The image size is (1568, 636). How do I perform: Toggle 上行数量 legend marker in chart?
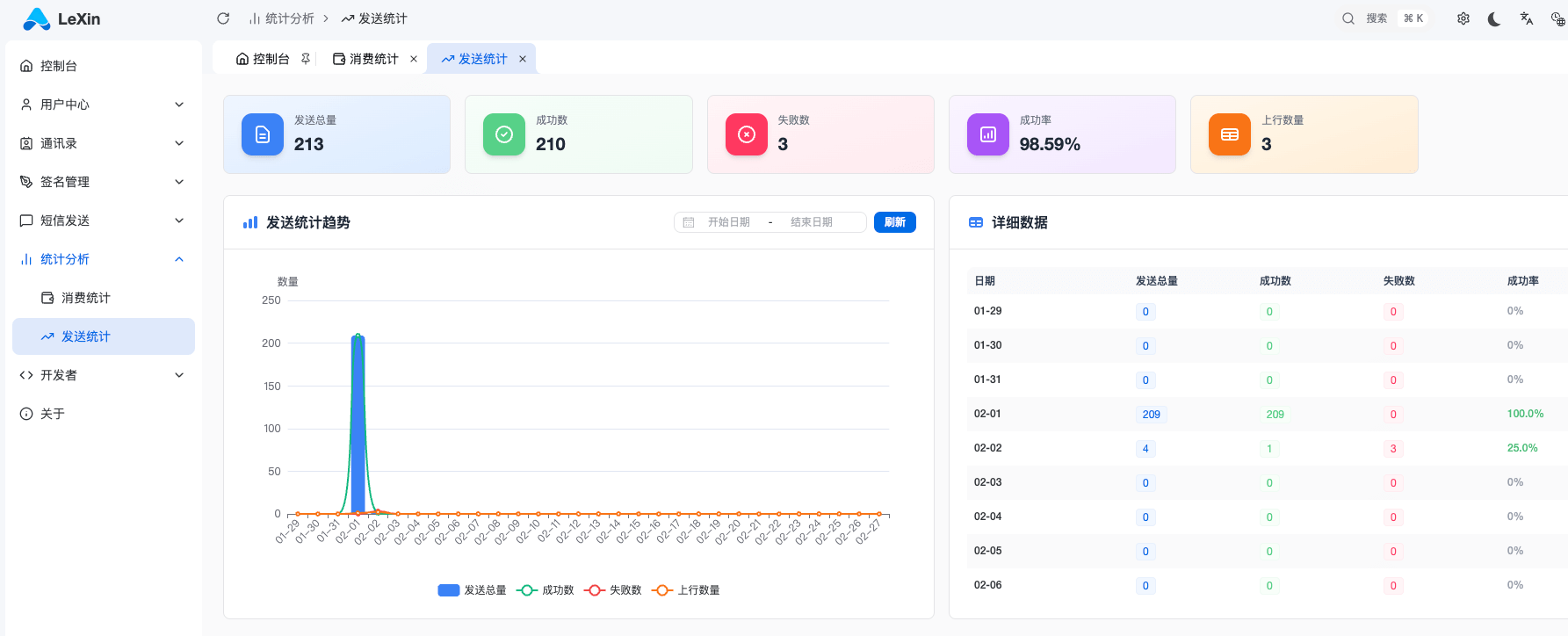point(662,590)
